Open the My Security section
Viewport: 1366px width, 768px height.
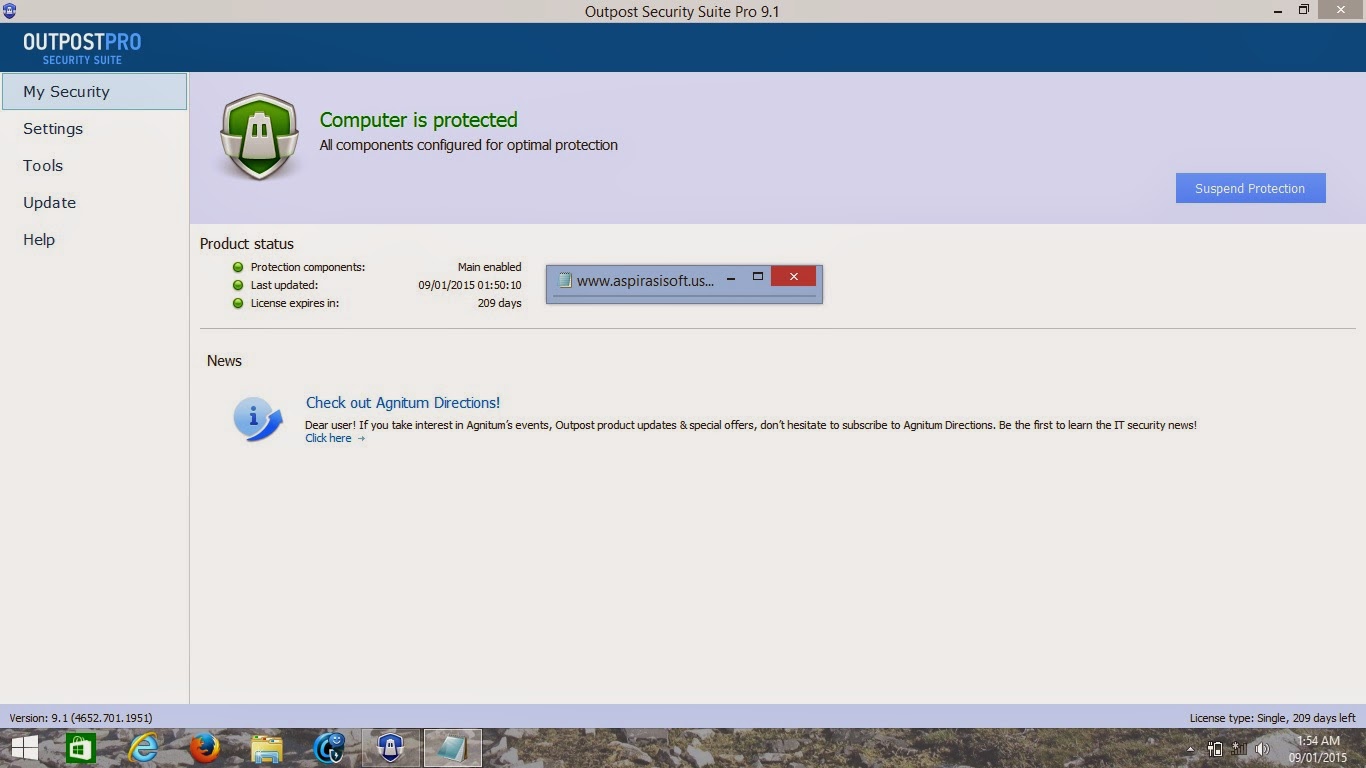click(x=94, y=91)
